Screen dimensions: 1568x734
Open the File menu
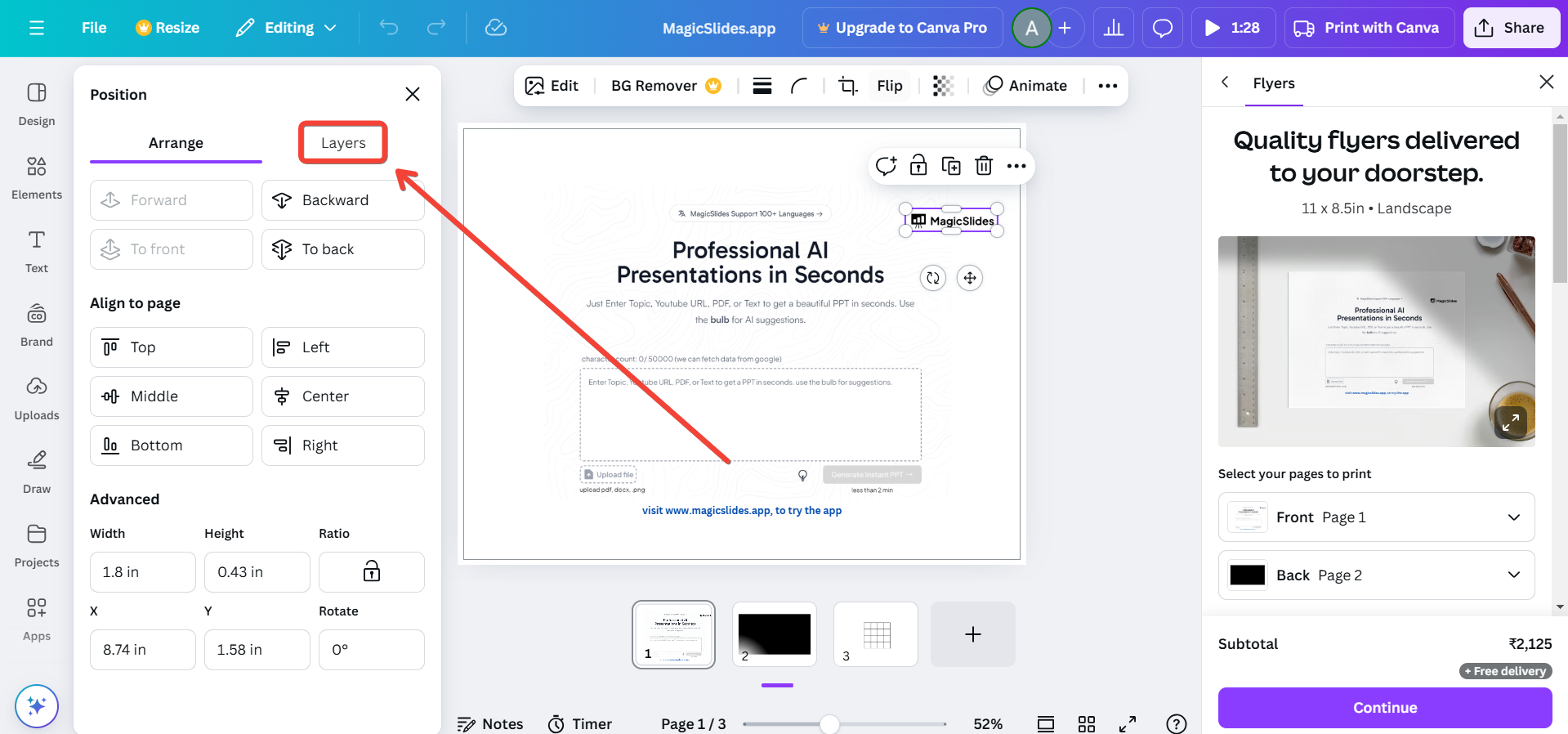click(x=94, y=28)
